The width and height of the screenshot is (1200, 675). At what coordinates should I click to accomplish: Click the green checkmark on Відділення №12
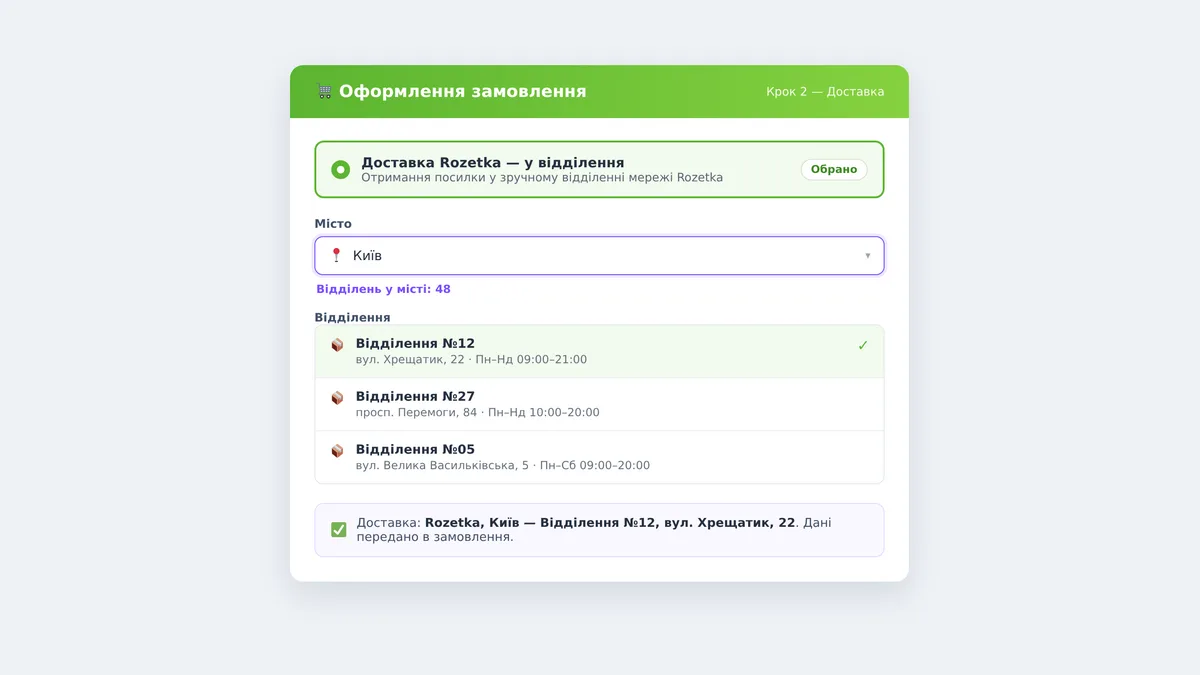[x=863, y=345]
